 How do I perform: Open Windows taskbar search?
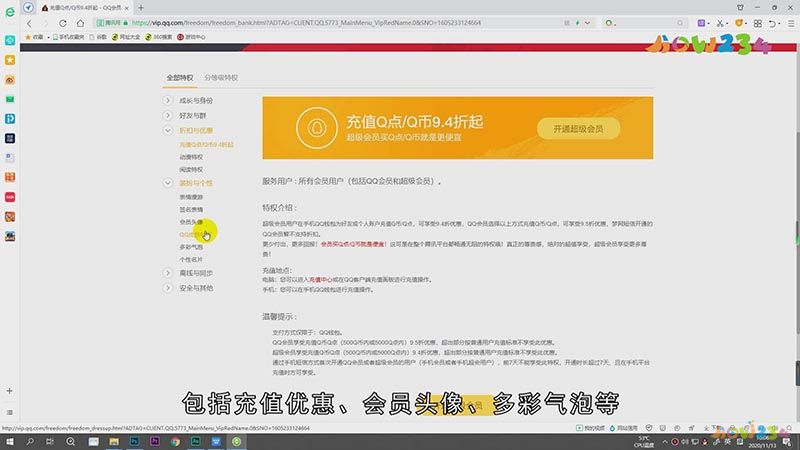point(30,442)
